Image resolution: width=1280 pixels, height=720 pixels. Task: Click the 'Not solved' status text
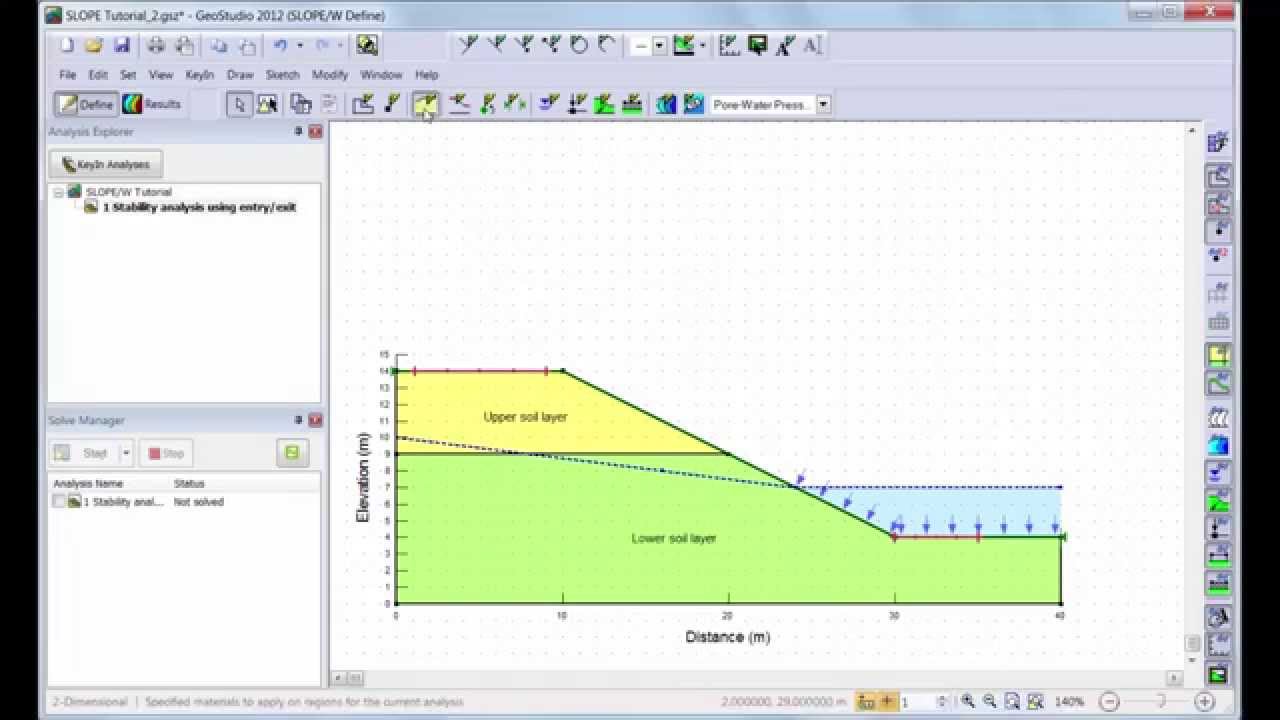[198, 502]
